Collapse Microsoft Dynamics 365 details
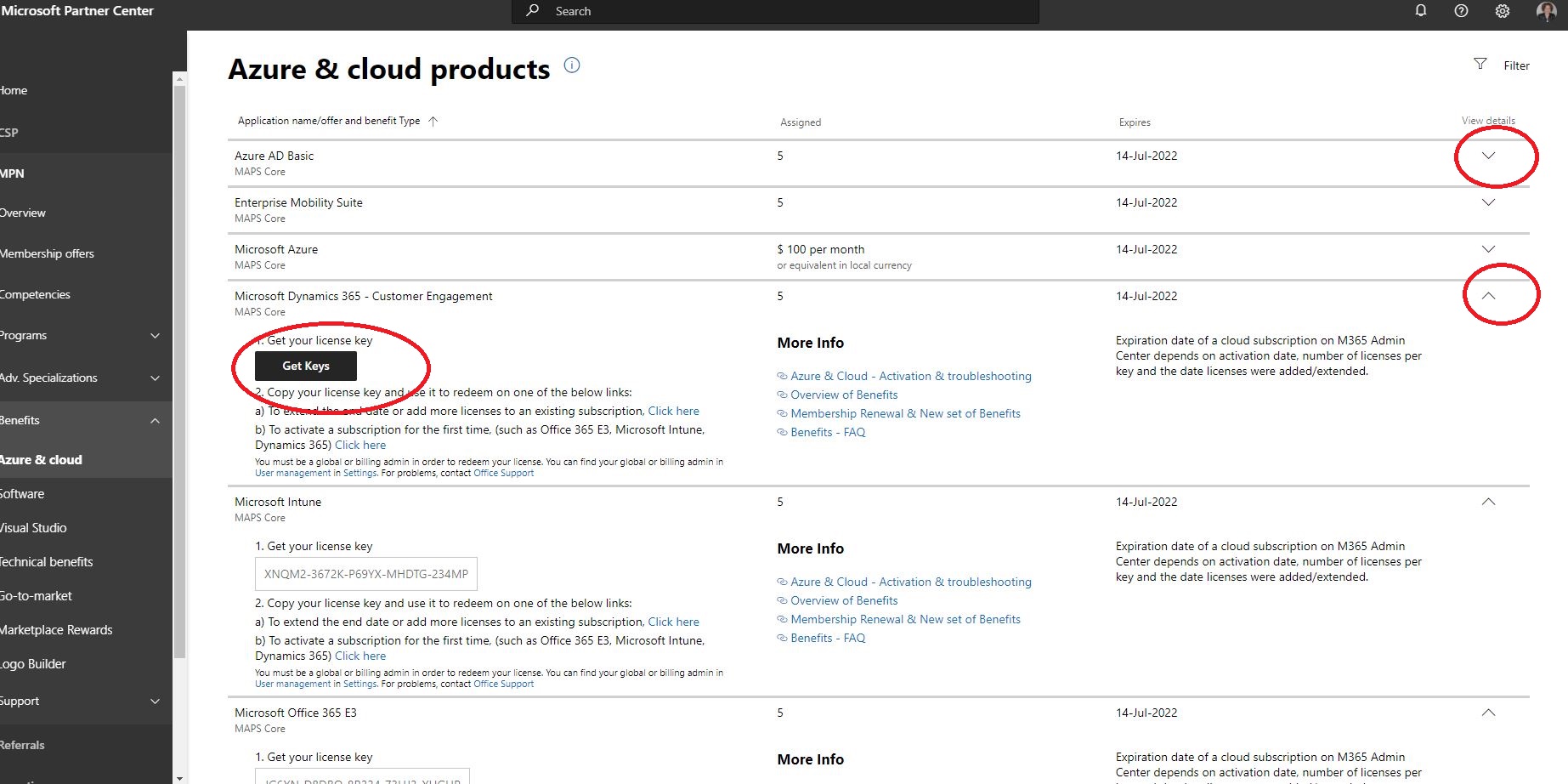Viewport: 1568px width, 784px height. 1488,296
